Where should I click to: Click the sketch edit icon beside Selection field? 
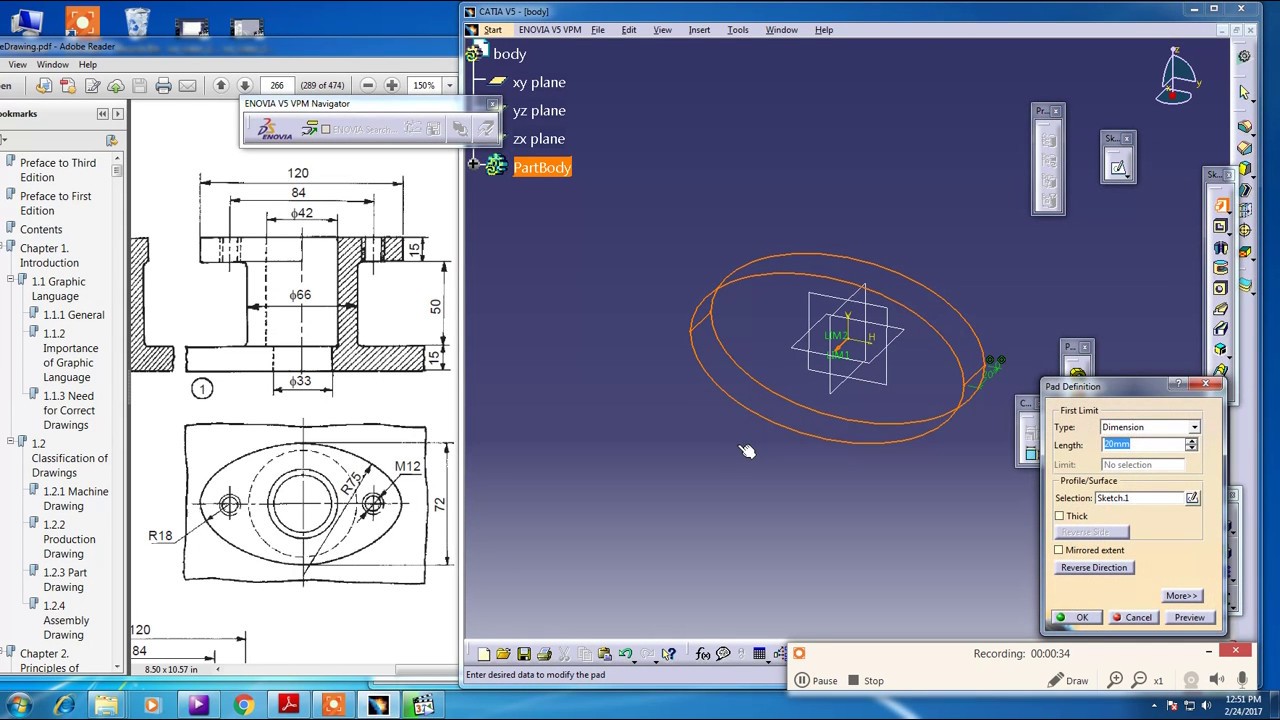tap(1192, 498)
